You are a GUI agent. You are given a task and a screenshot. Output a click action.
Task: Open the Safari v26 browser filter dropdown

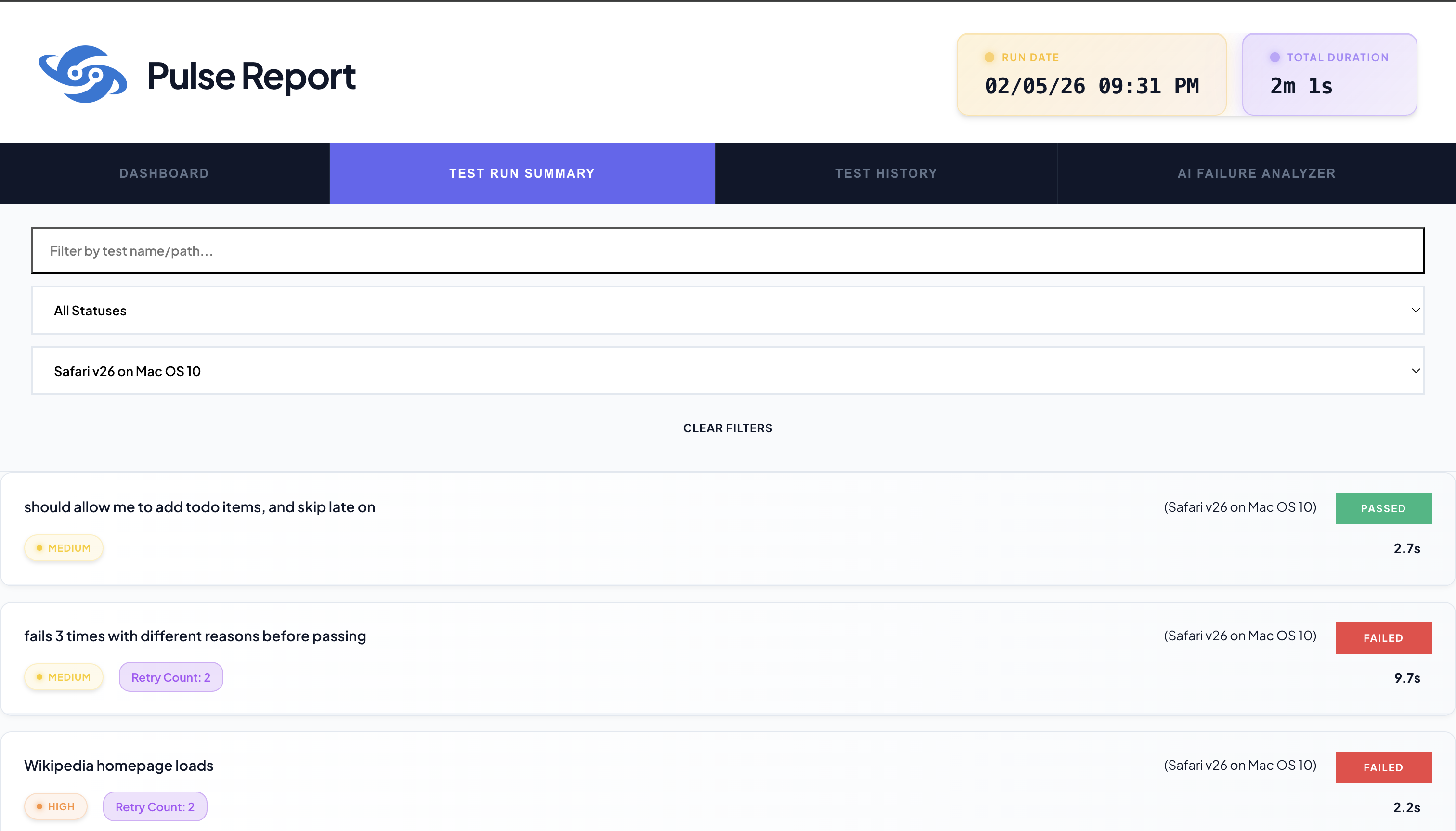pos(727,371)
